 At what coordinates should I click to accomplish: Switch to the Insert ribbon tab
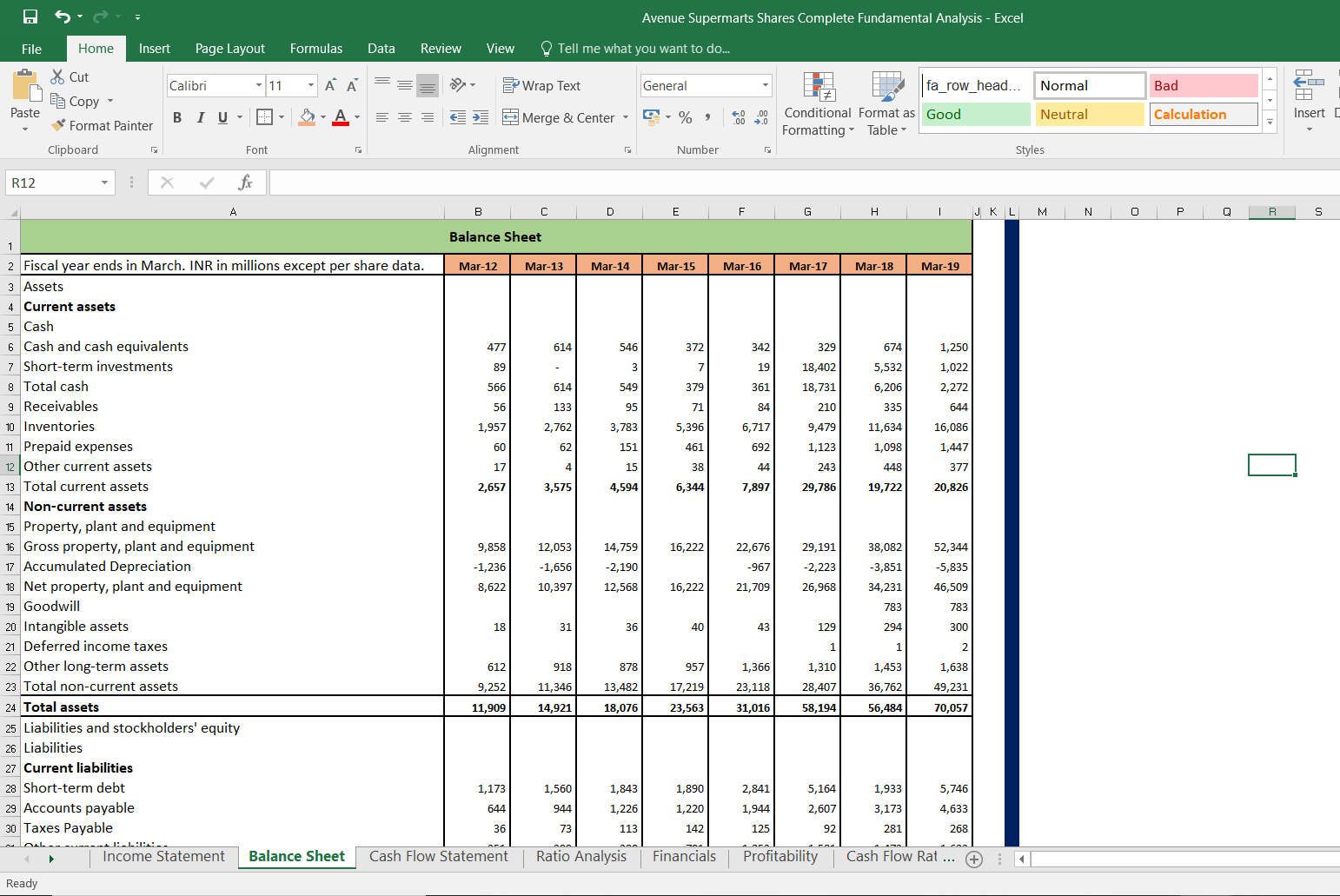tap(155, 49)
